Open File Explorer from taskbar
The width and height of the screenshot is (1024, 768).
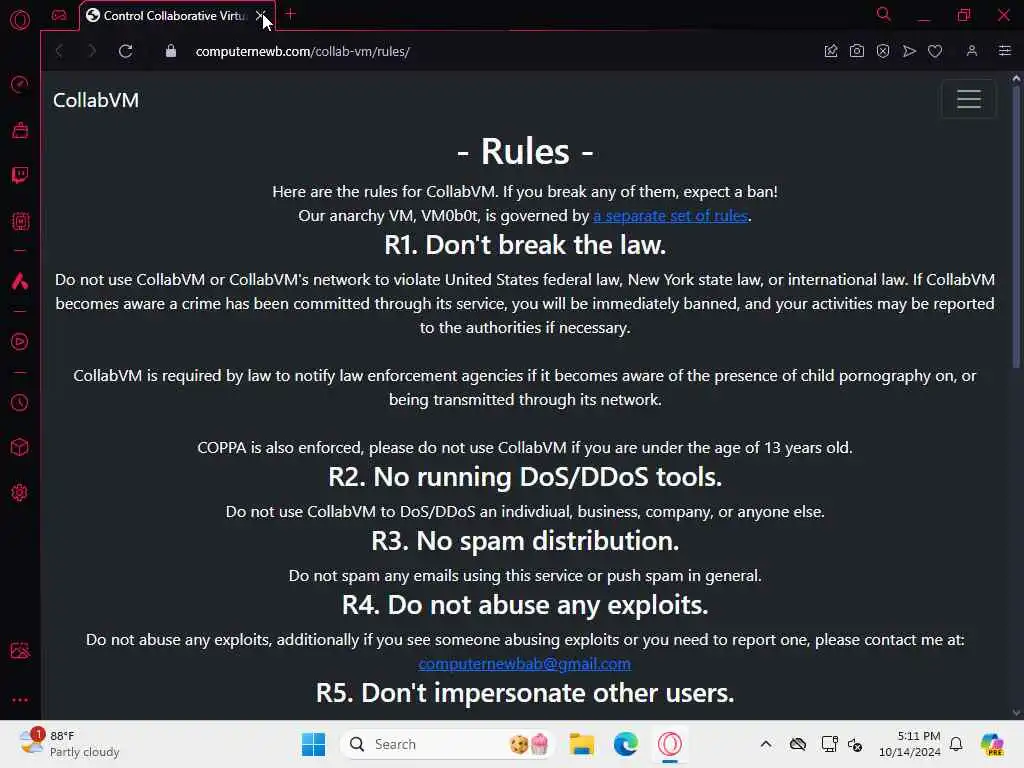[581, 744]
